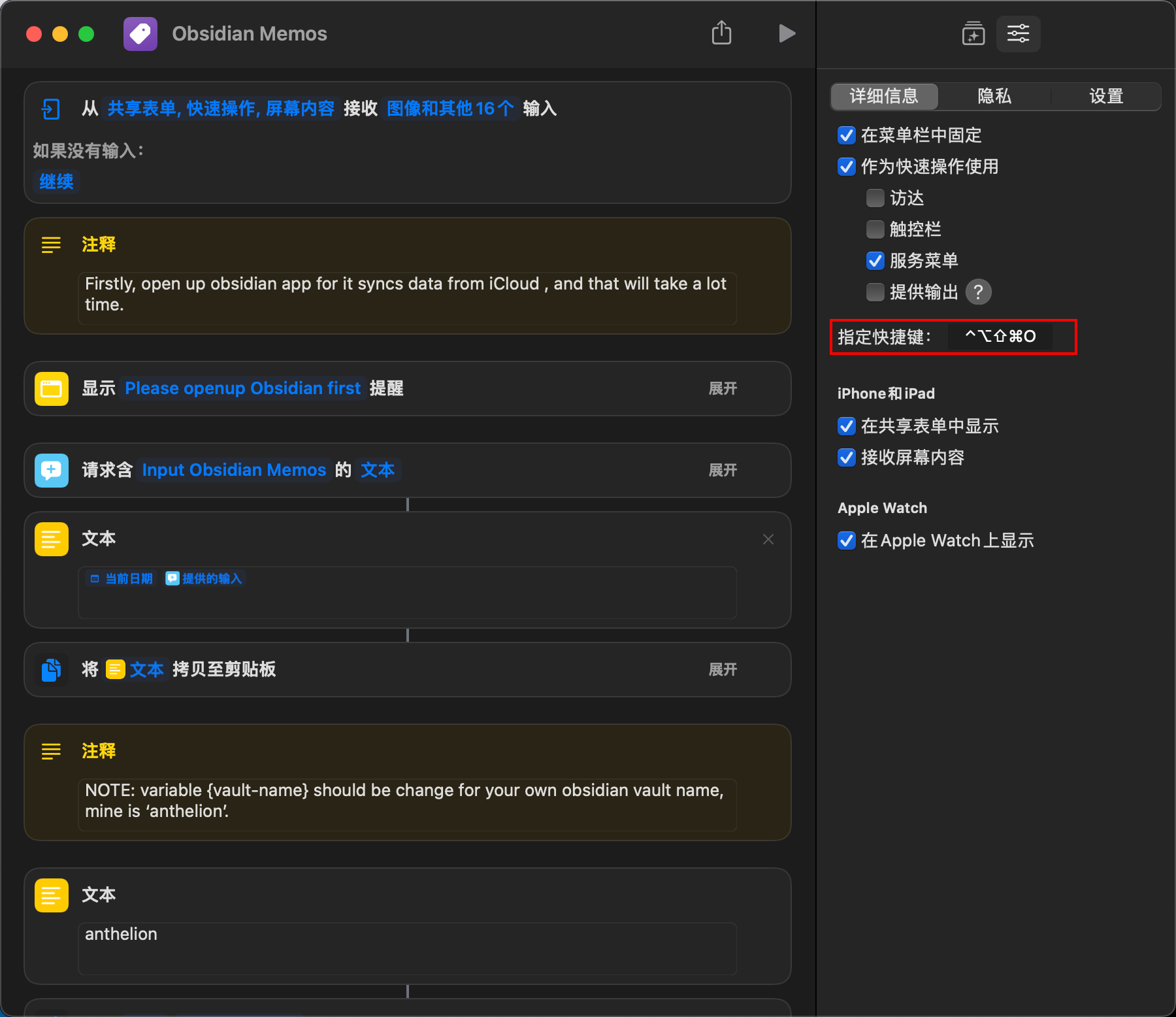Open the help question mark beside 提供输出

coord(978,292)
